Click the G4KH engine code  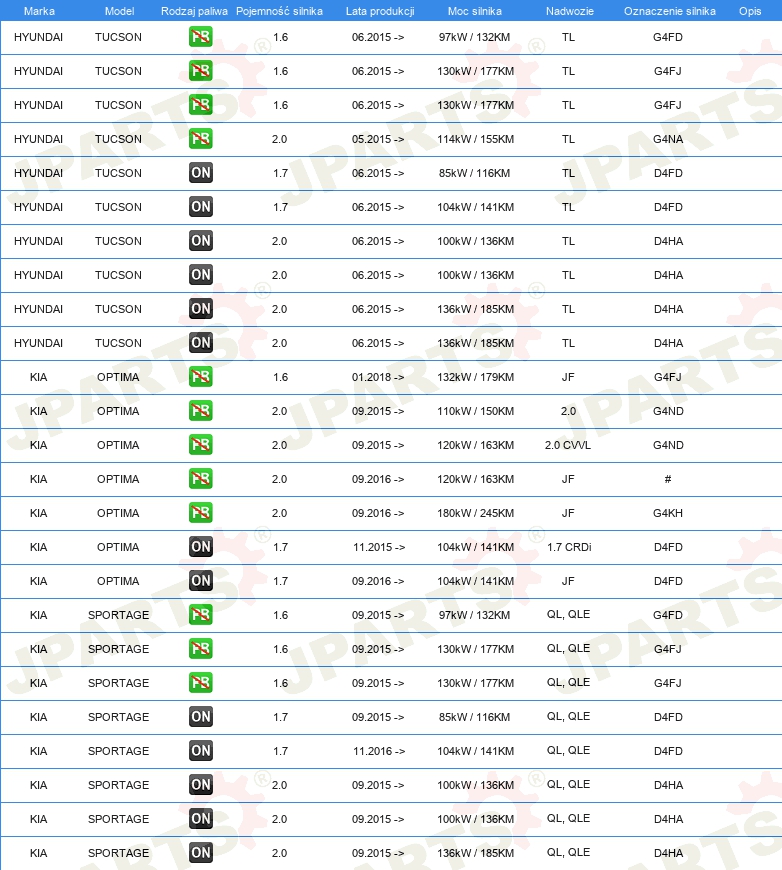click(x=668, y=513)
